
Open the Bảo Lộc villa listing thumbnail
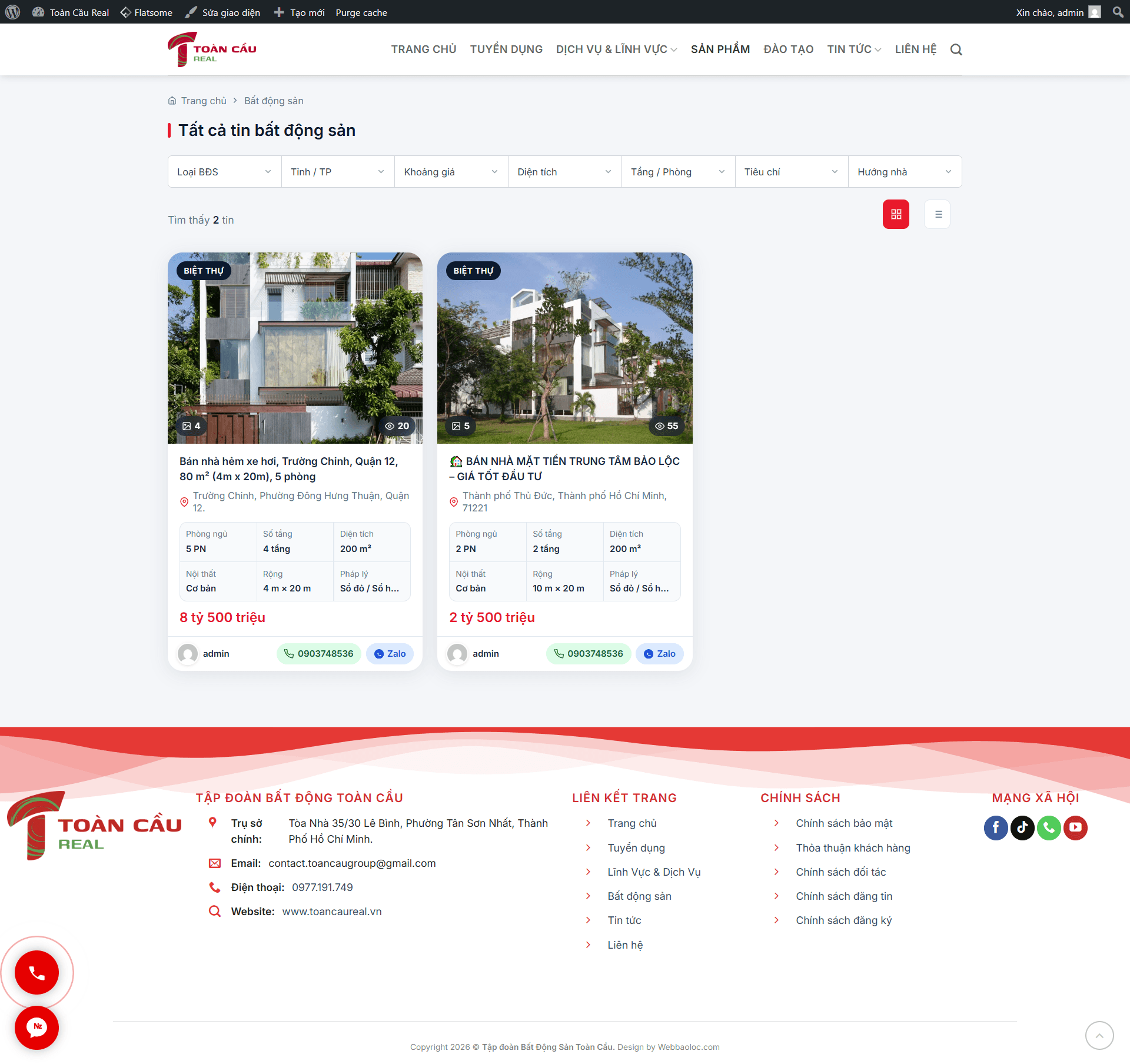564,348
